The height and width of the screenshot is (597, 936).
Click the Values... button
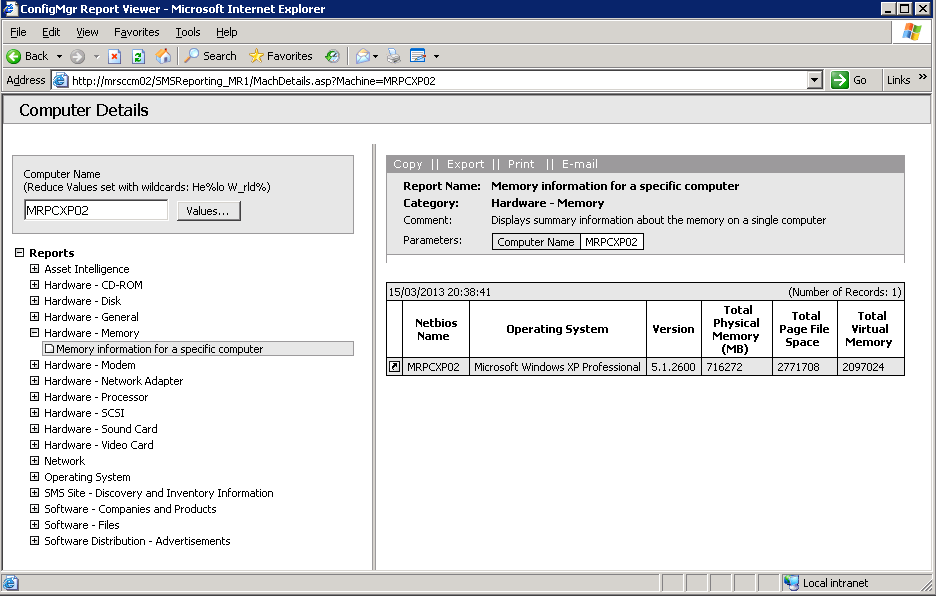209,210
